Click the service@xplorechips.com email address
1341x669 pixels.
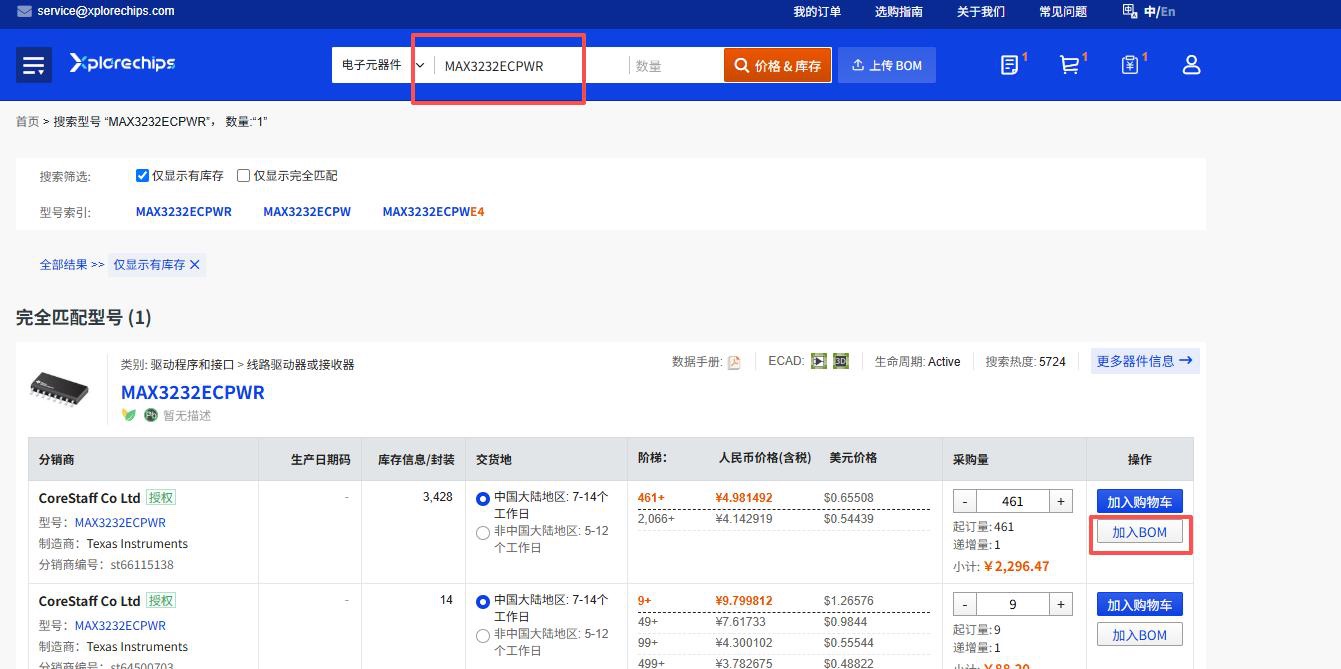(x=106, y=11)
